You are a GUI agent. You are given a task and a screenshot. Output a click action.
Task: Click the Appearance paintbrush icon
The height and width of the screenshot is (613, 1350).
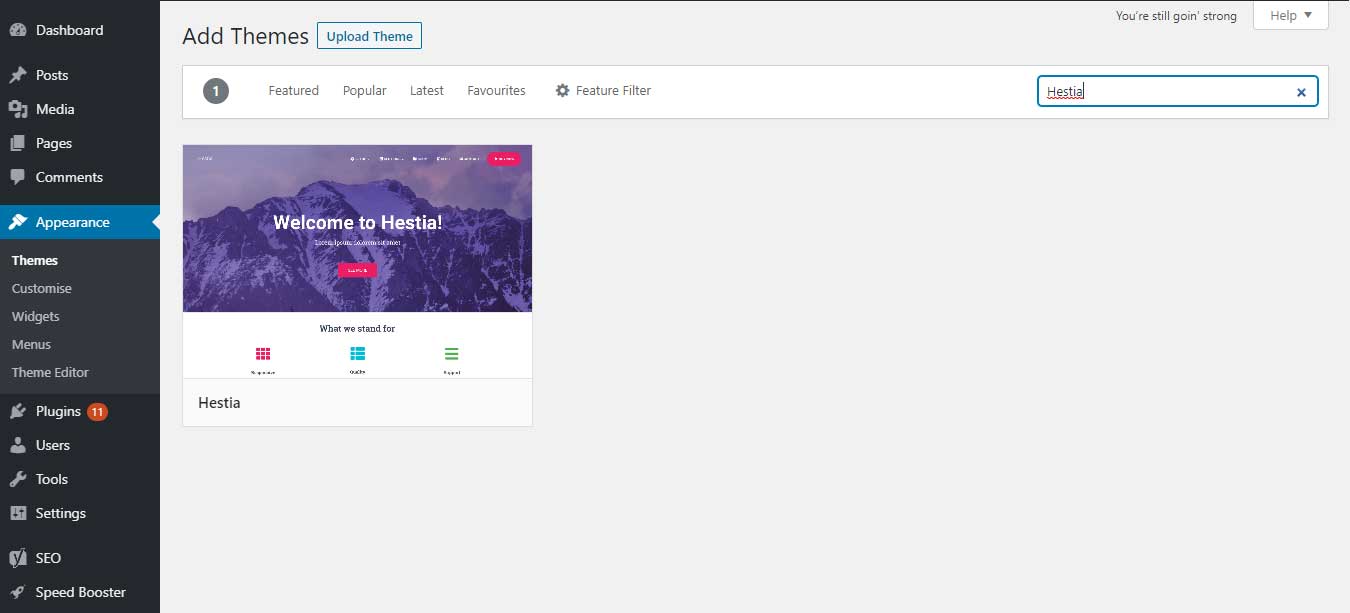pos(18,222)
